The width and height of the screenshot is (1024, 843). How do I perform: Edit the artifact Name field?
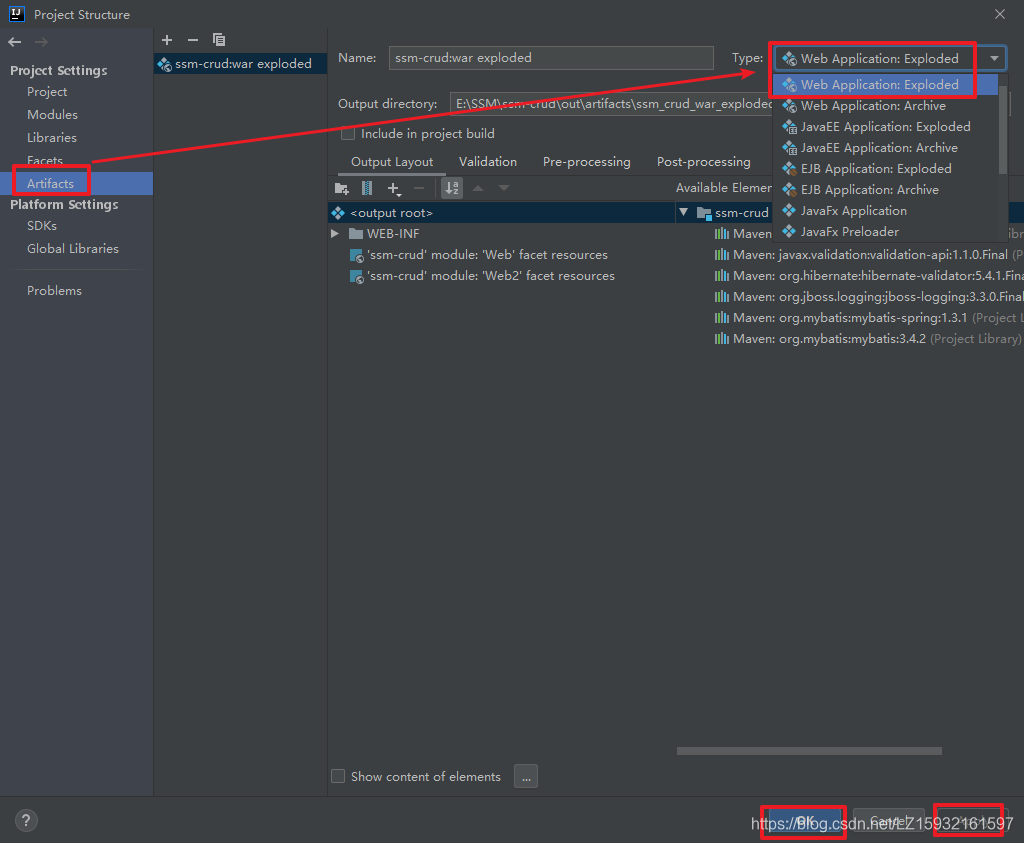pos(551,57)
